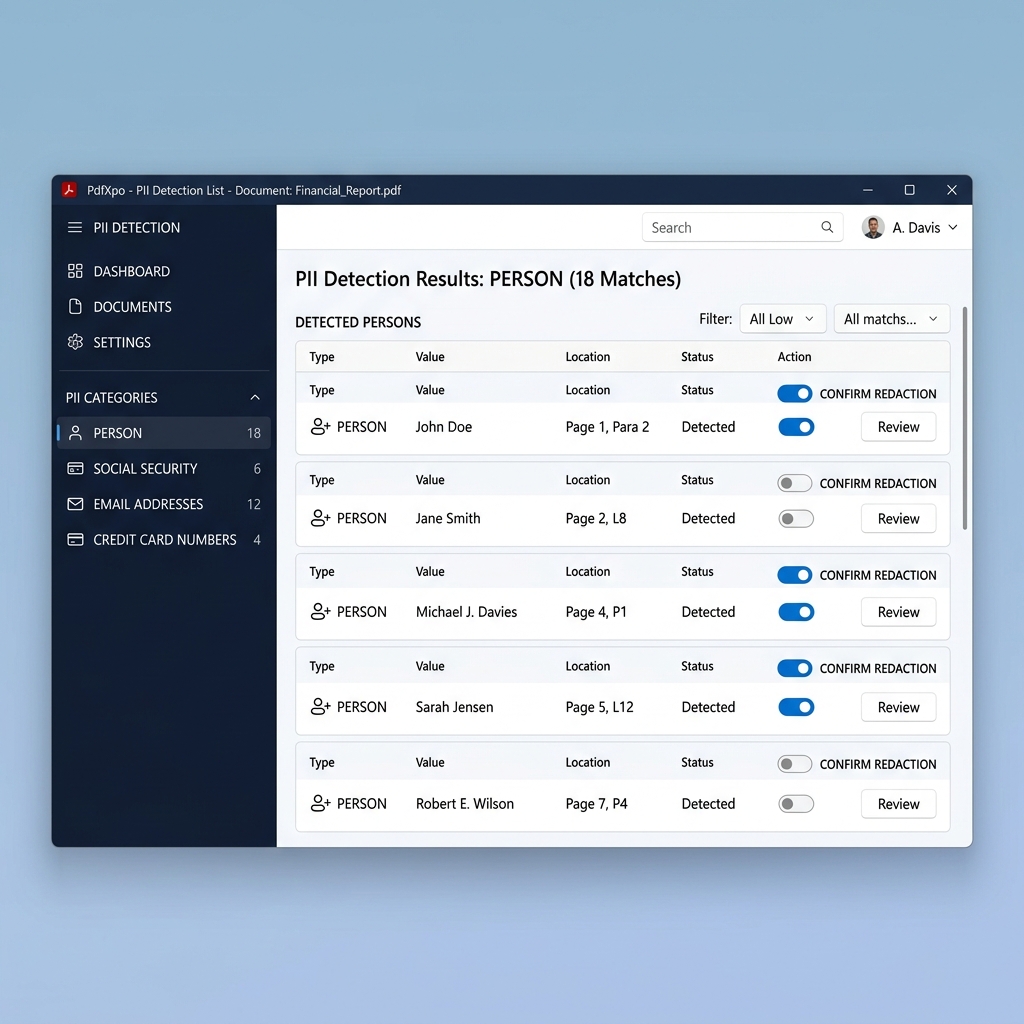
Task: Disable redaction toggle for Michael J. Davies
Action: coord(795,611)
